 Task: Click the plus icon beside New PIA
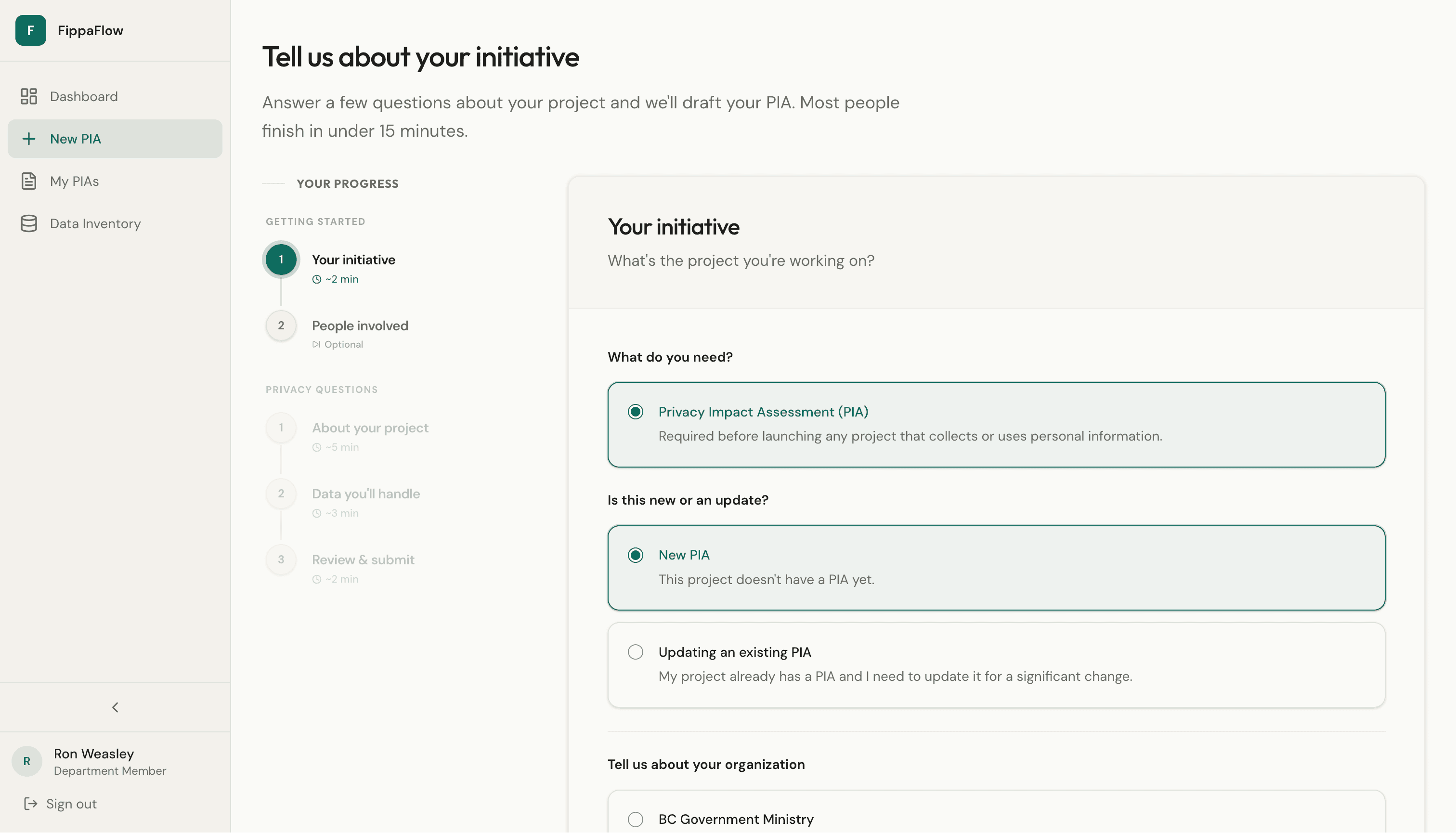click(28, 139)
